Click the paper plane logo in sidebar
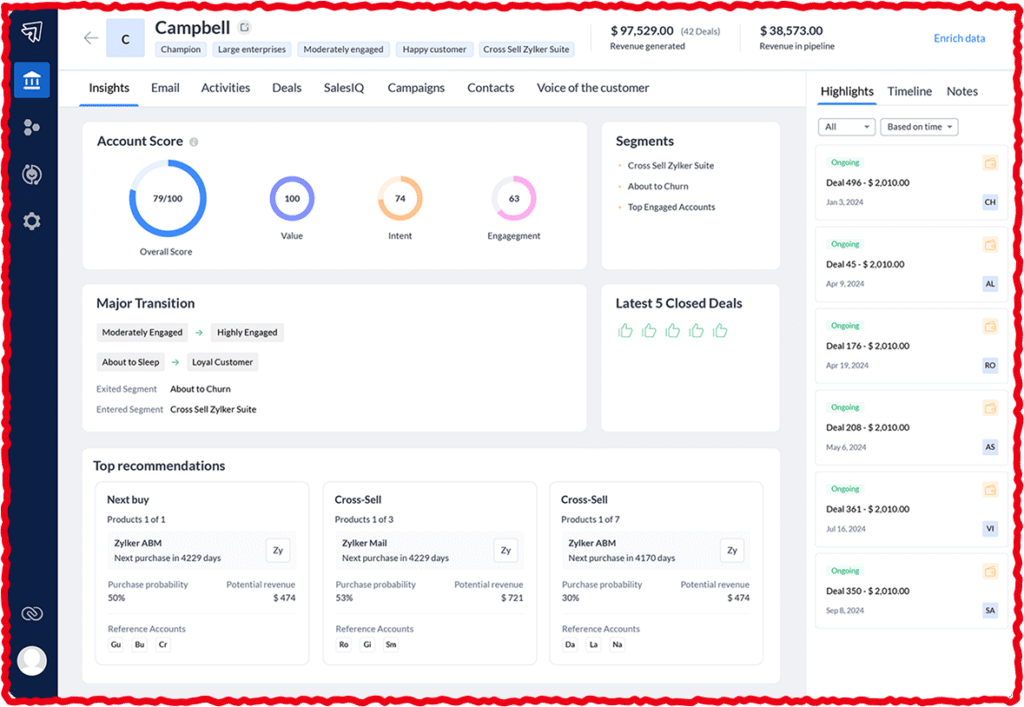 (x=31, y=33)
